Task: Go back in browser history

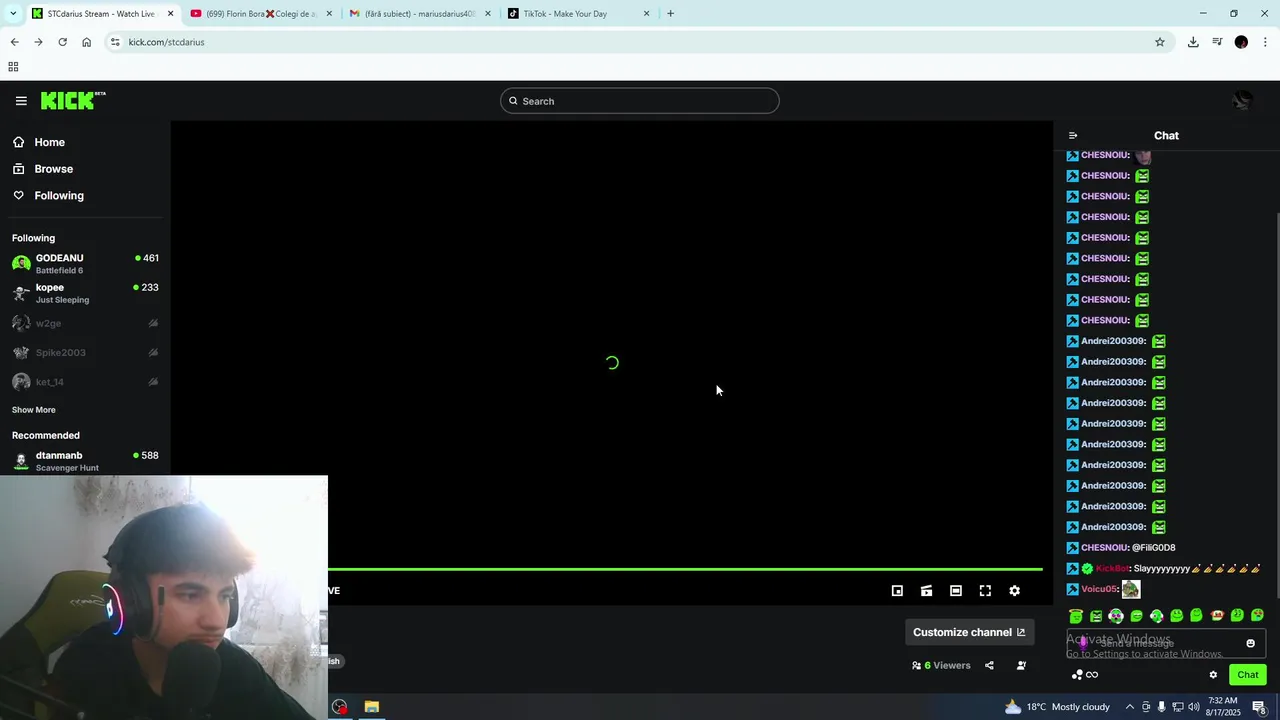Action: [x=14, y=42]
